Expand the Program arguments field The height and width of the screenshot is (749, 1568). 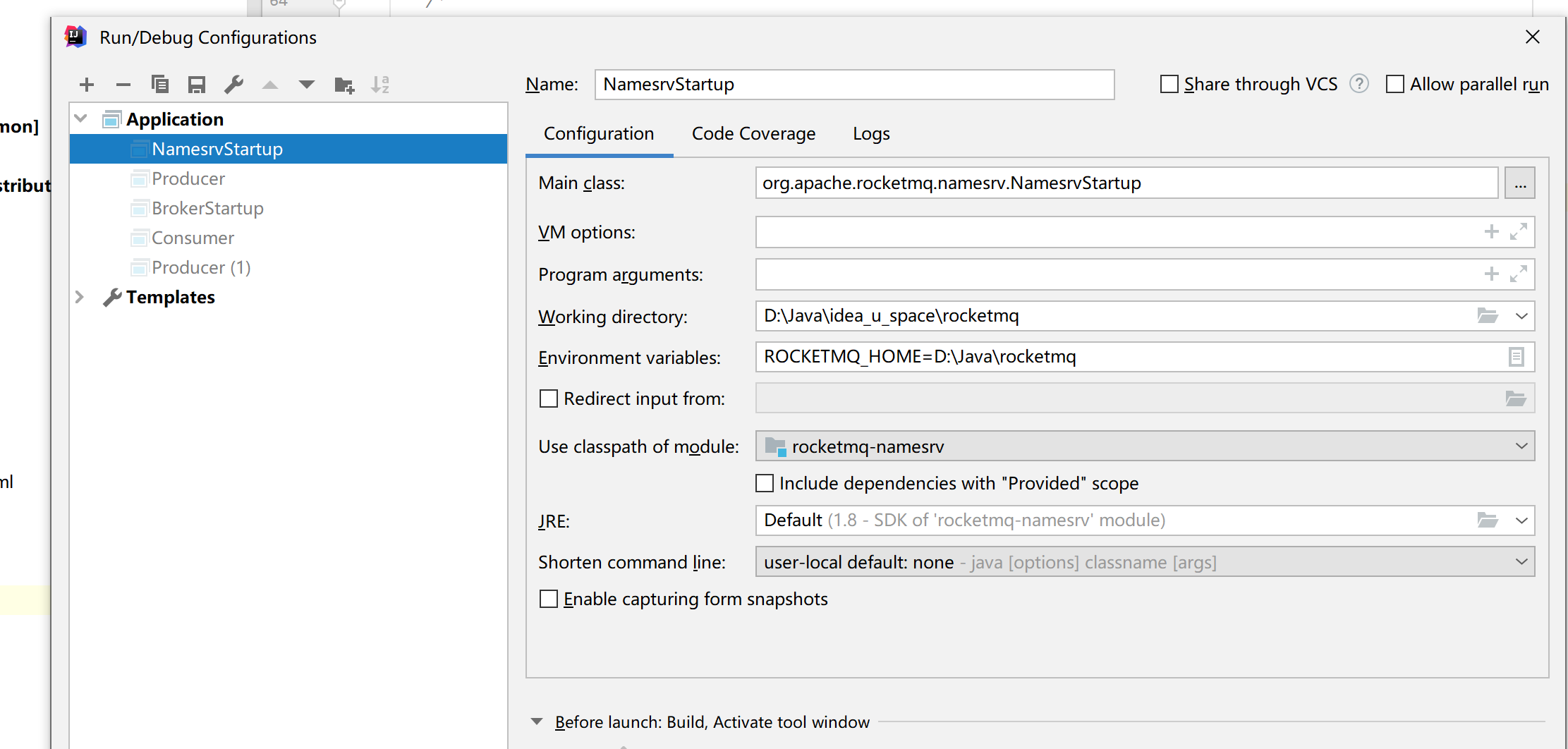(x=1519, y=274)
